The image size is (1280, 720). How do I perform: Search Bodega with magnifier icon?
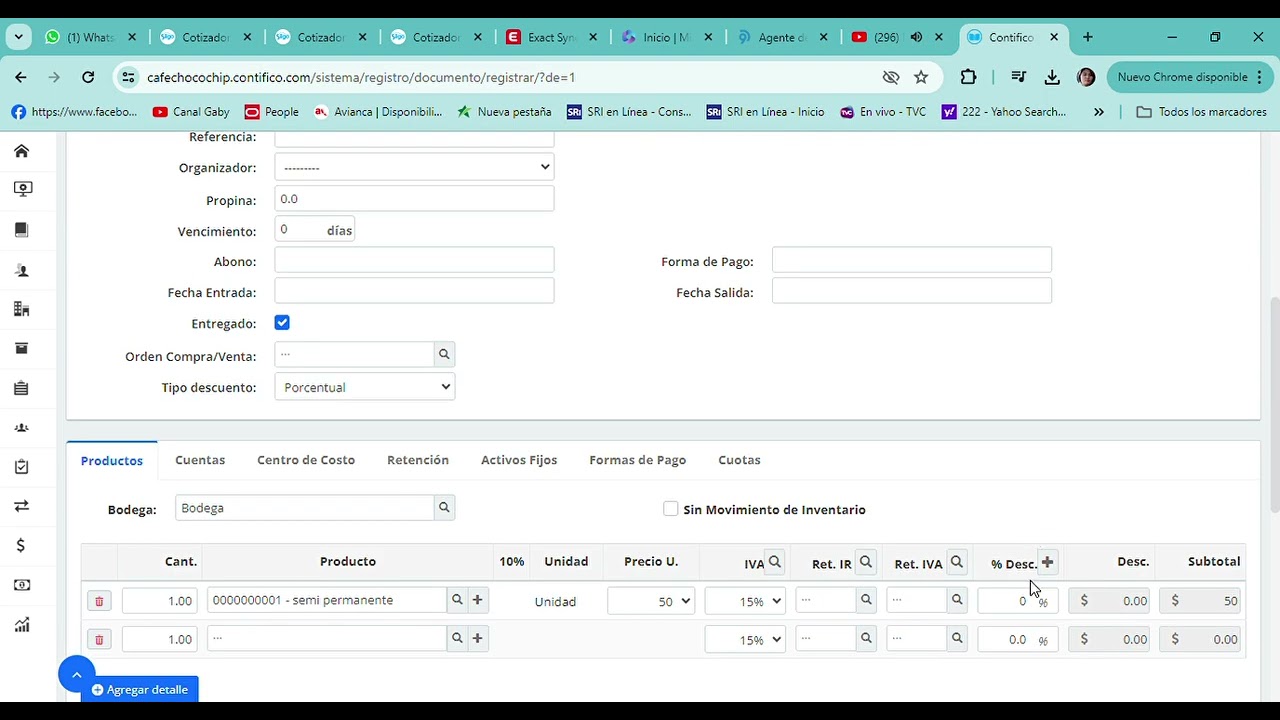tap(444, 508)
